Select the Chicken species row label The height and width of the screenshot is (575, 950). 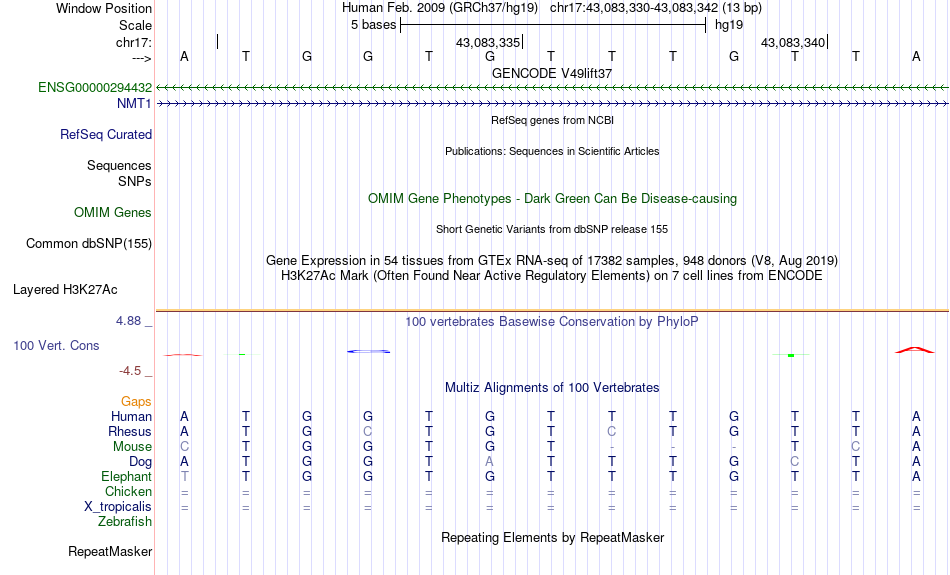(x=128, y=491)
